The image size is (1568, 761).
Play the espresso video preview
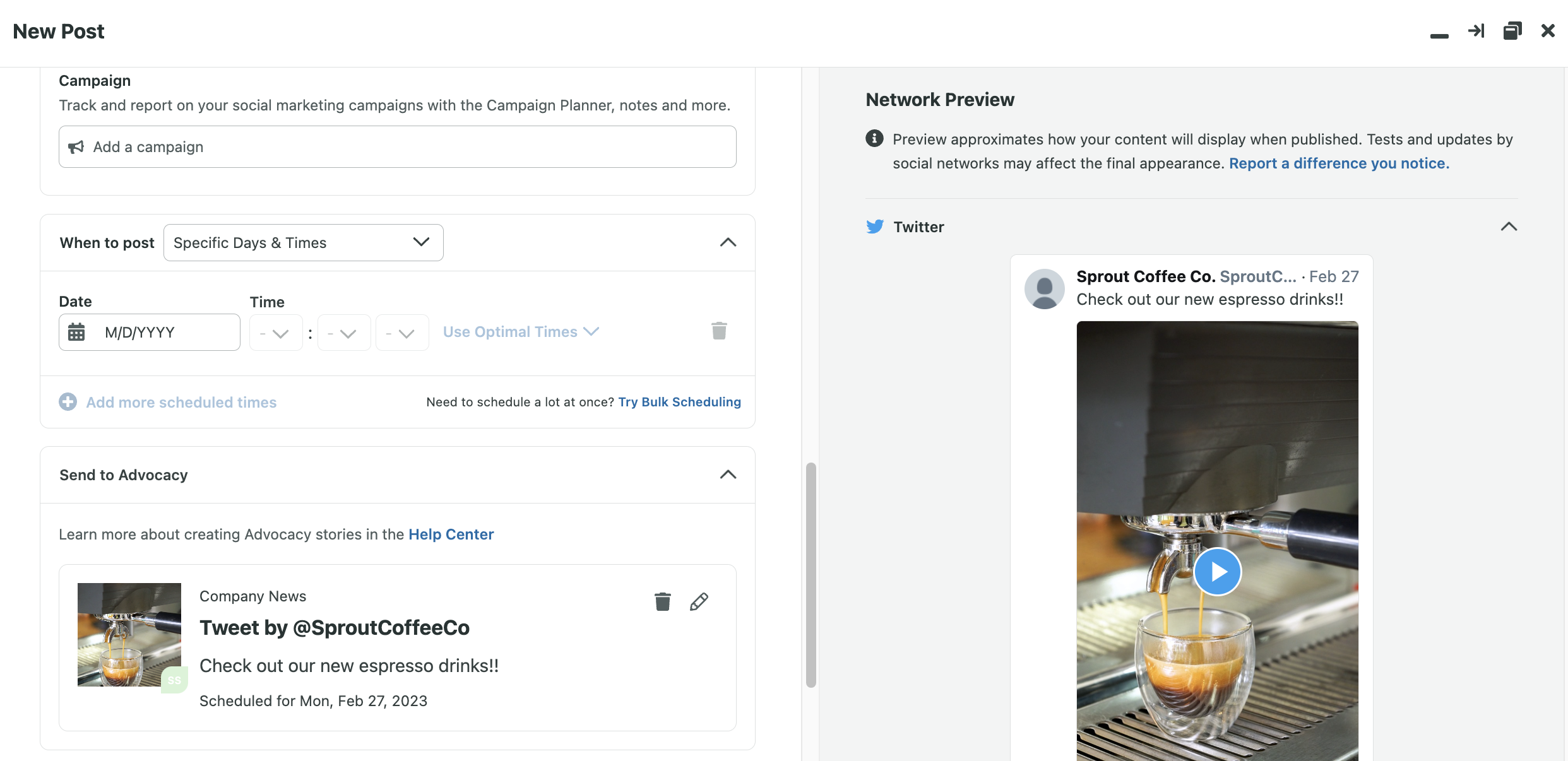click(x=1217, y=572)
